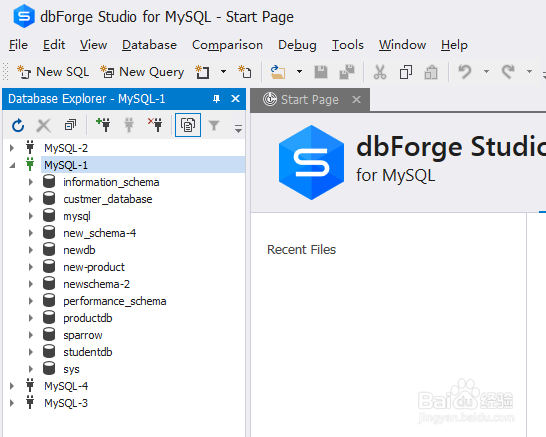
Task: Close the Database Explorer panel
Action: [235, 99]
